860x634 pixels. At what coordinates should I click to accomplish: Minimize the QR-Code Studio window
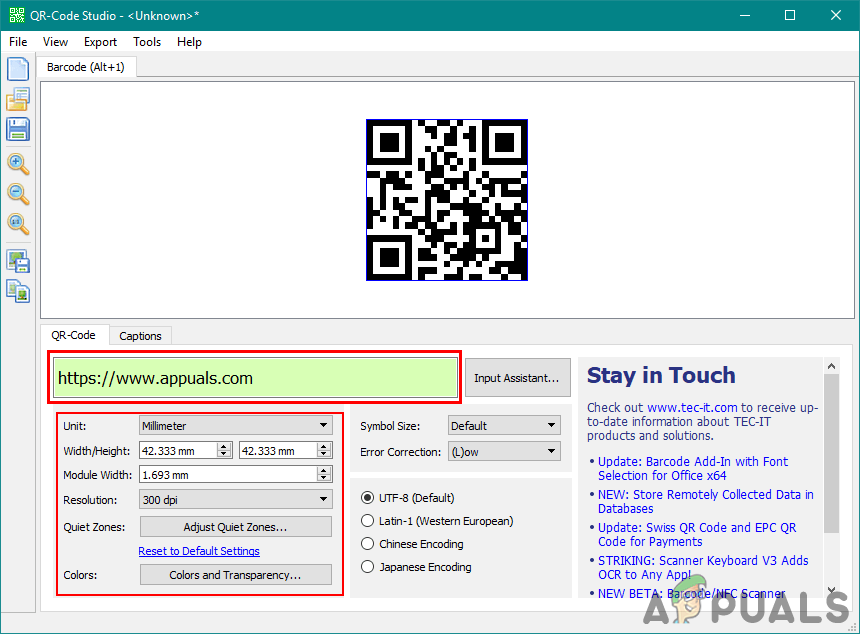(x=745, y=15)
